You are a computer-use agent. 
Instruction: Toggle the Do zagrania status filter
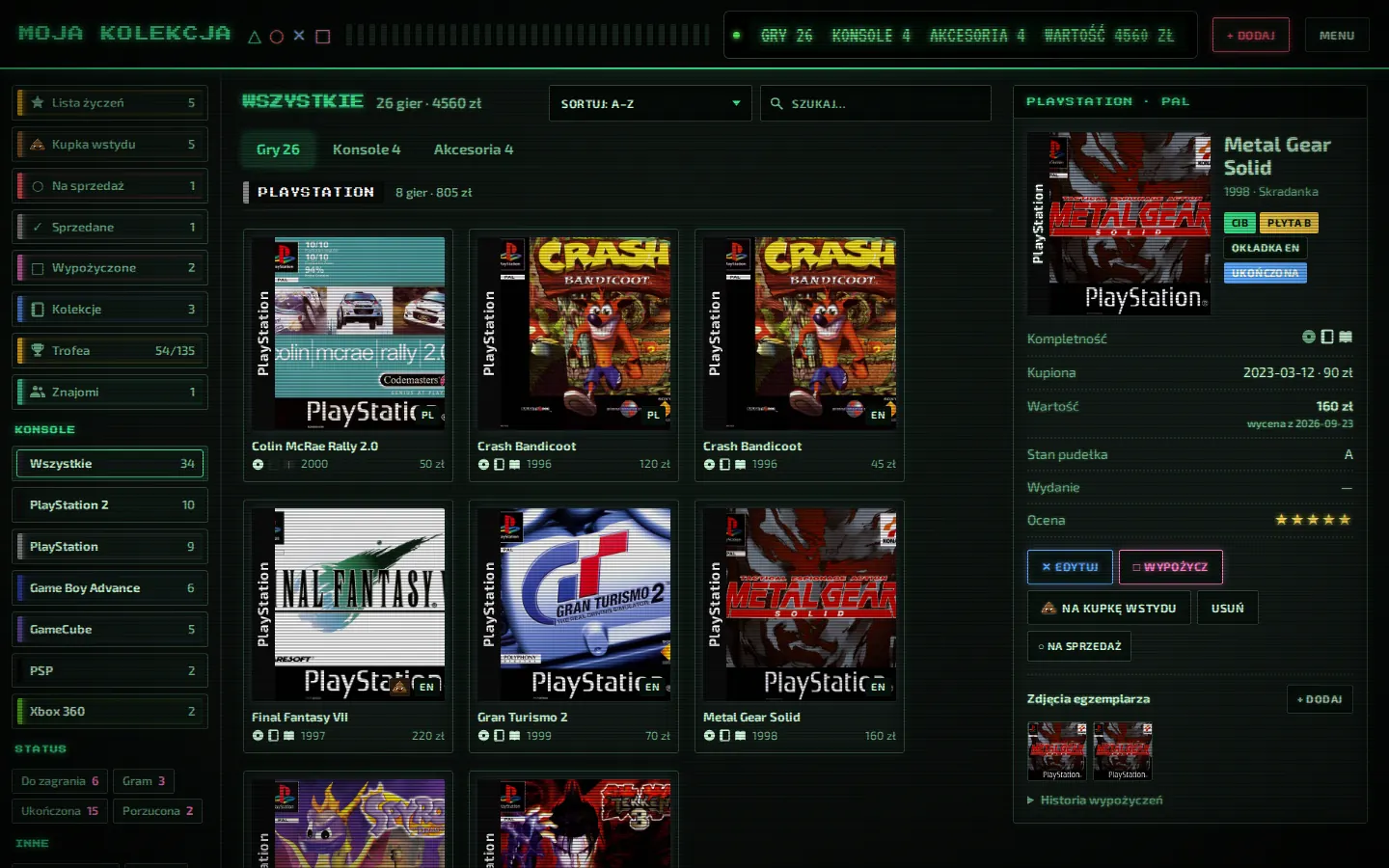click(x=60, y=781)
